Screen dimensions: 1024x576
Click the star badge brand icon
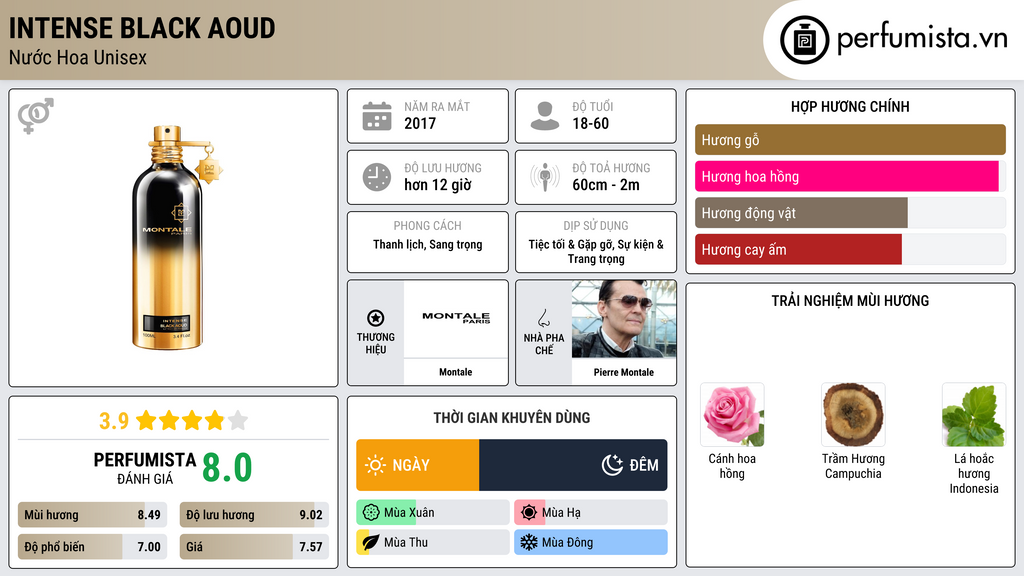(x=376, y=318)
